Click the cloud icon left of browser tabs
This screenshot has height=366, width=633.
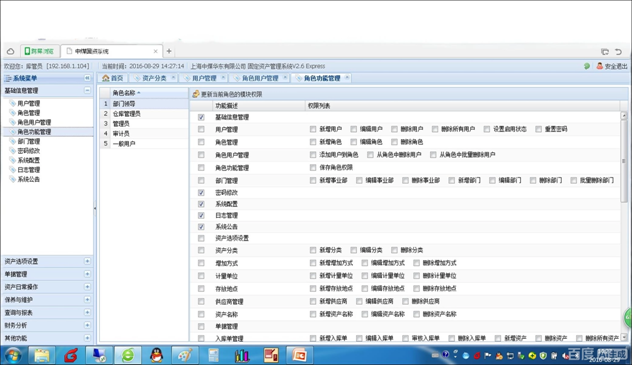coord(10,51)
